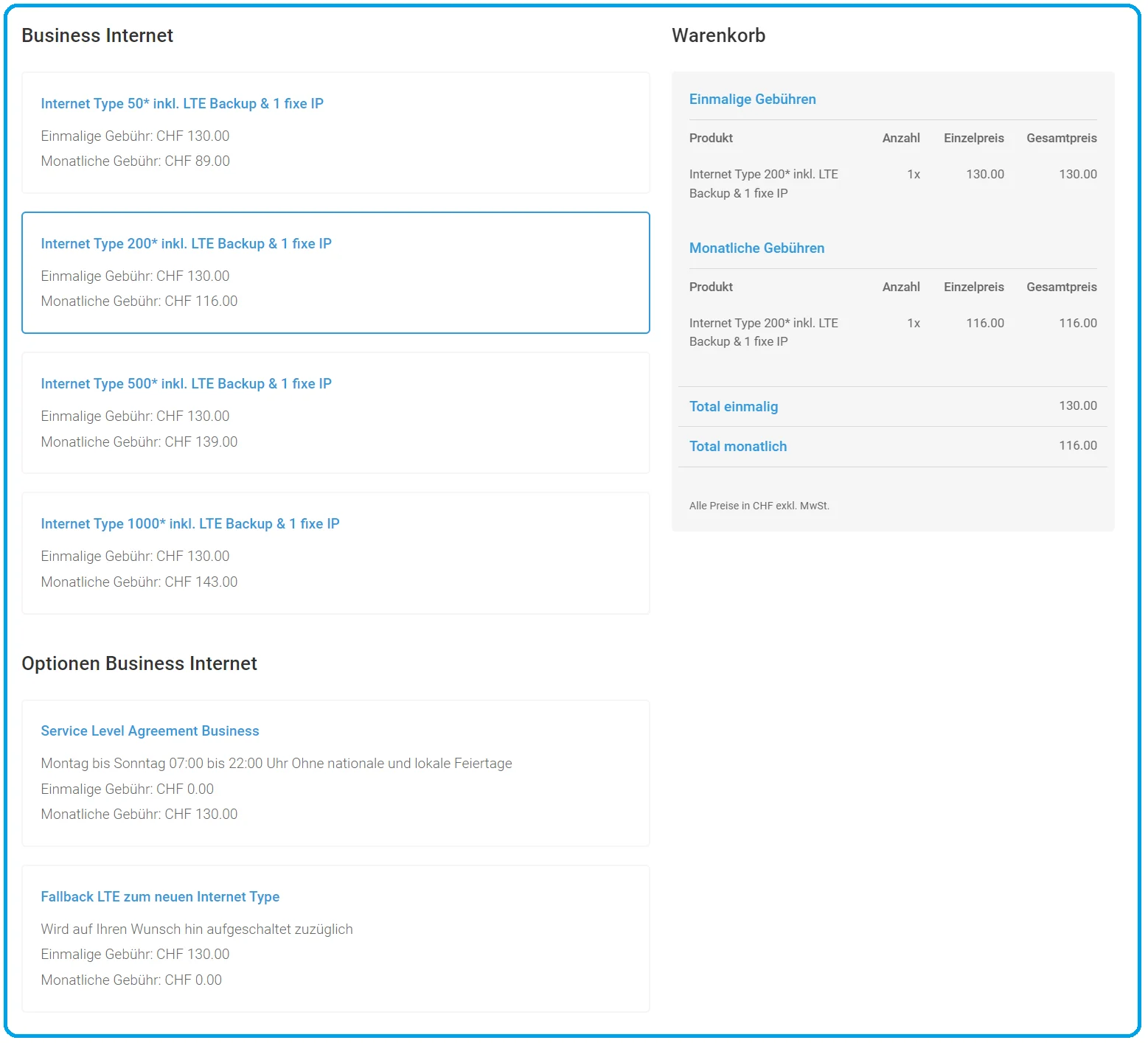Click the 'Montag bis Sonntag 07:00 bis 22:00' description
This screenshot has width=1148, height=1043.
pos(276,764)
